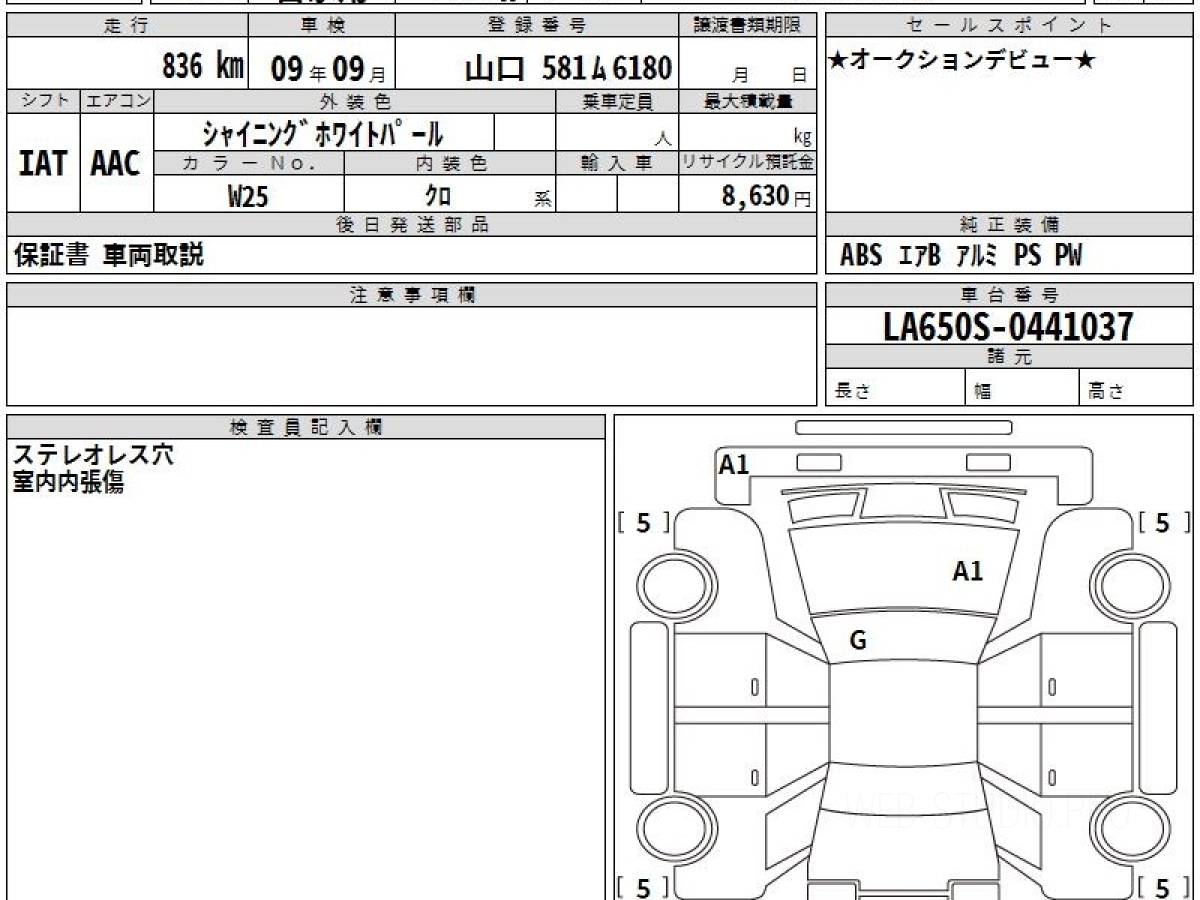Click the 乗車定員 header
The width and height of the screenshot is (1200, 900).
point(617,101)
